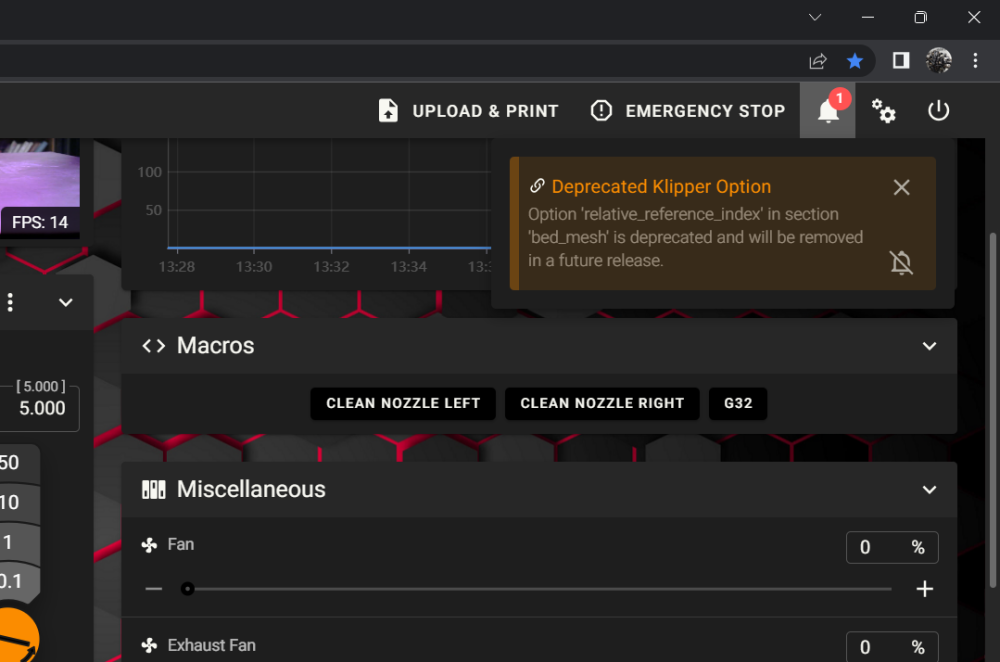The height and width of the screenshot is (662, 1000).
Task: Open the left panel three-dot menu
Action: tap(10, 302)
